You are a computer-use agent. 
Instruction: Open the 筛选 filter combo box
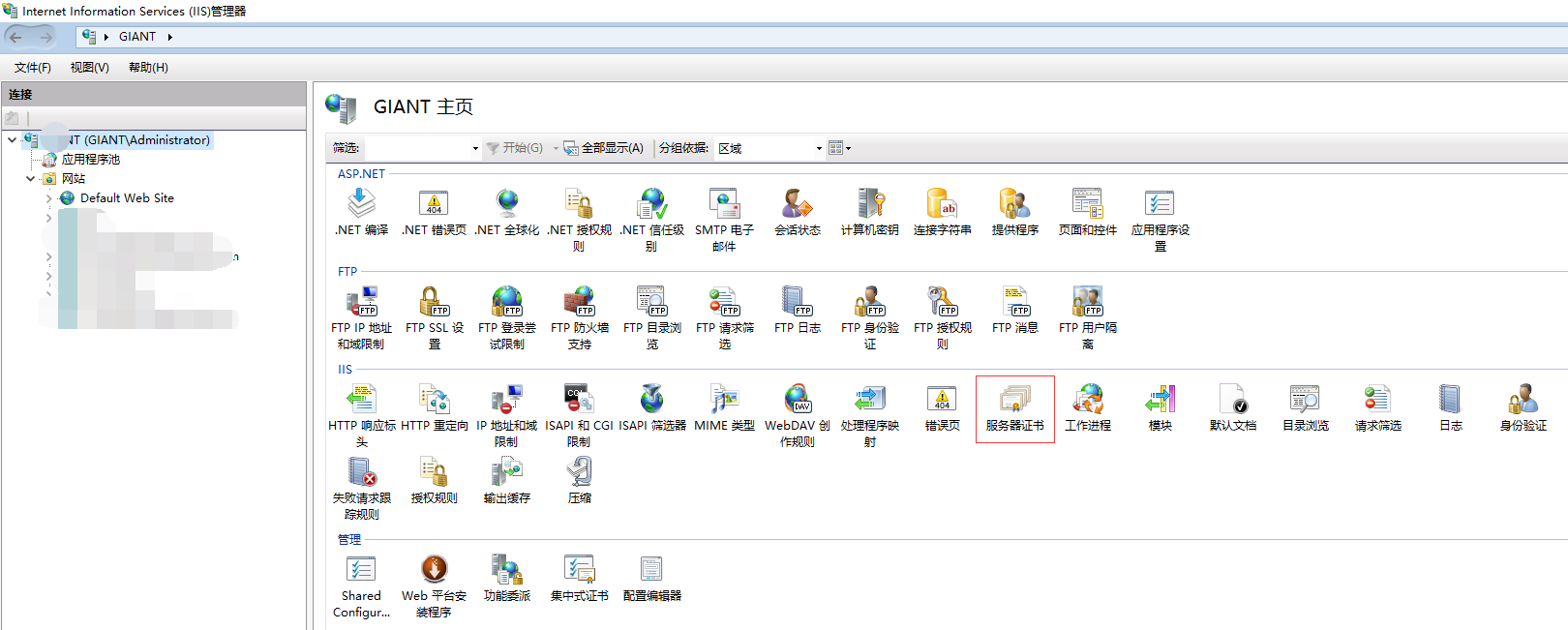(x=423, y=148)
